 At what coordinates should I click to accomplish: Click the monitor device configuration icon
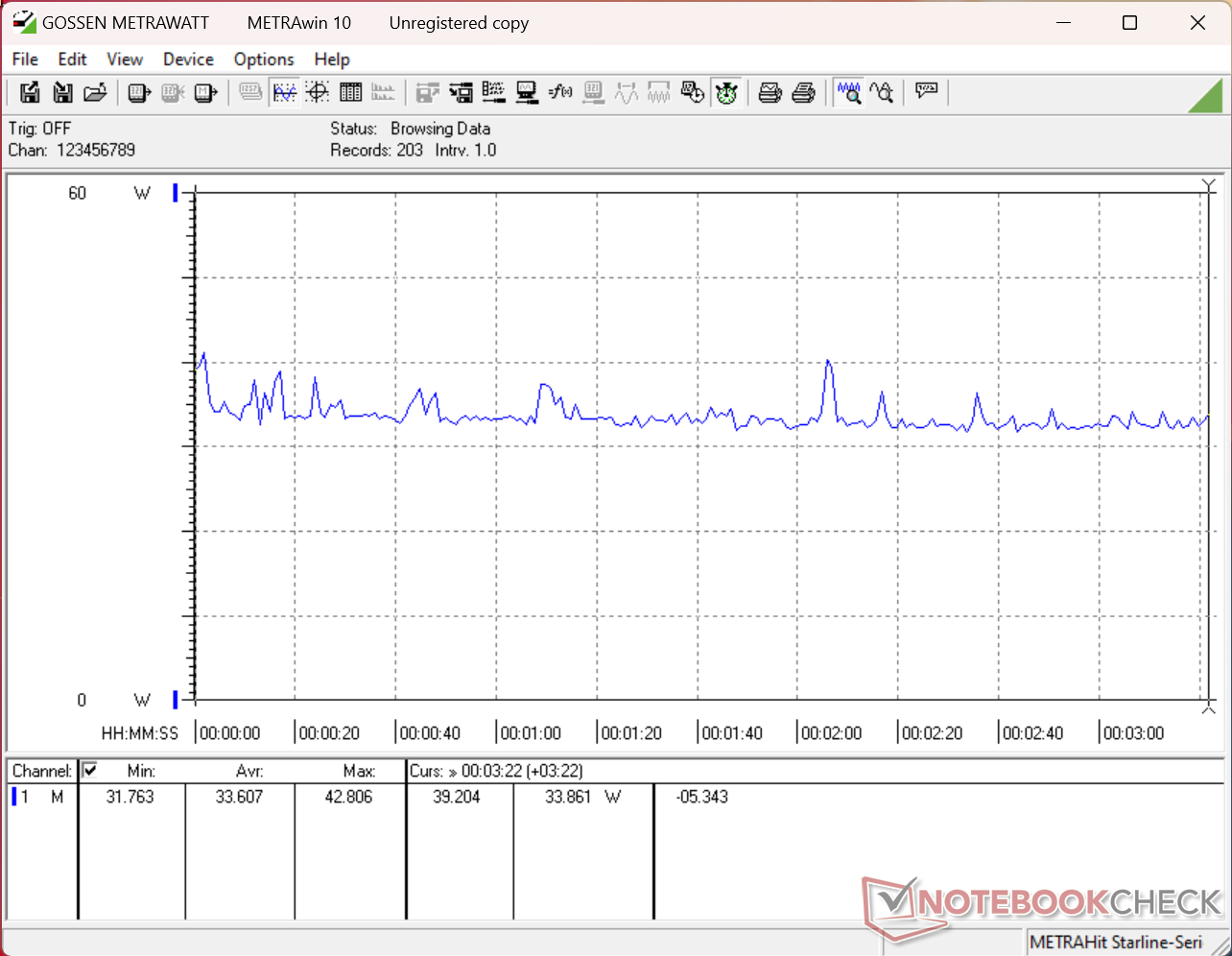click(527, 93)
